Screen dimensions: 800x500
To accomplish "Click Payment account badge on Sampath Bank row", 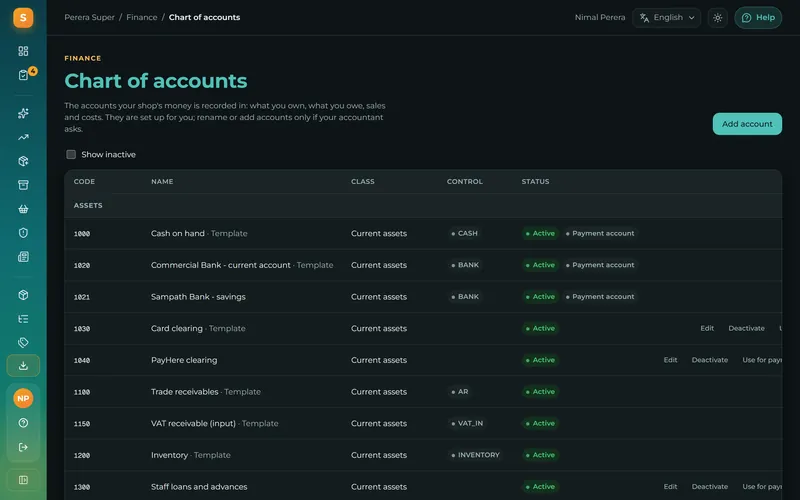I will click(x=600, y=297).
